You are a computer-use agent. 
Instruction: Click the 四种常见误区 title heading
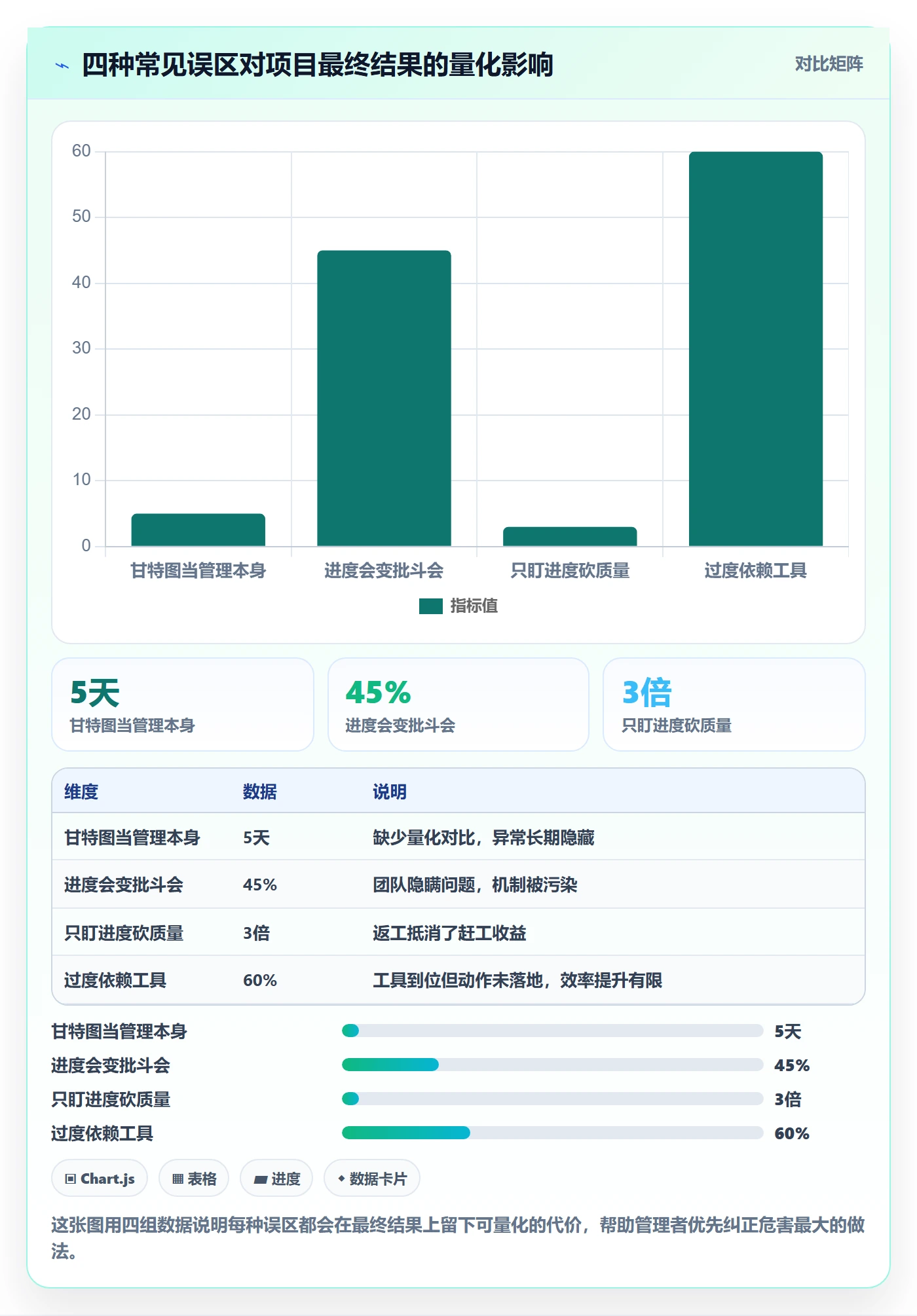click(x=318, y=65)
